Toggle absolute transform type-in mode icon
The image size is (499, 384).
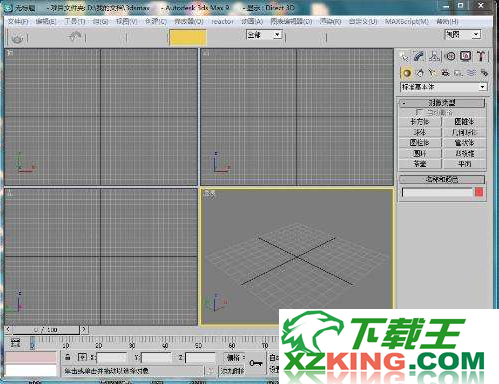tap(82, 357)
